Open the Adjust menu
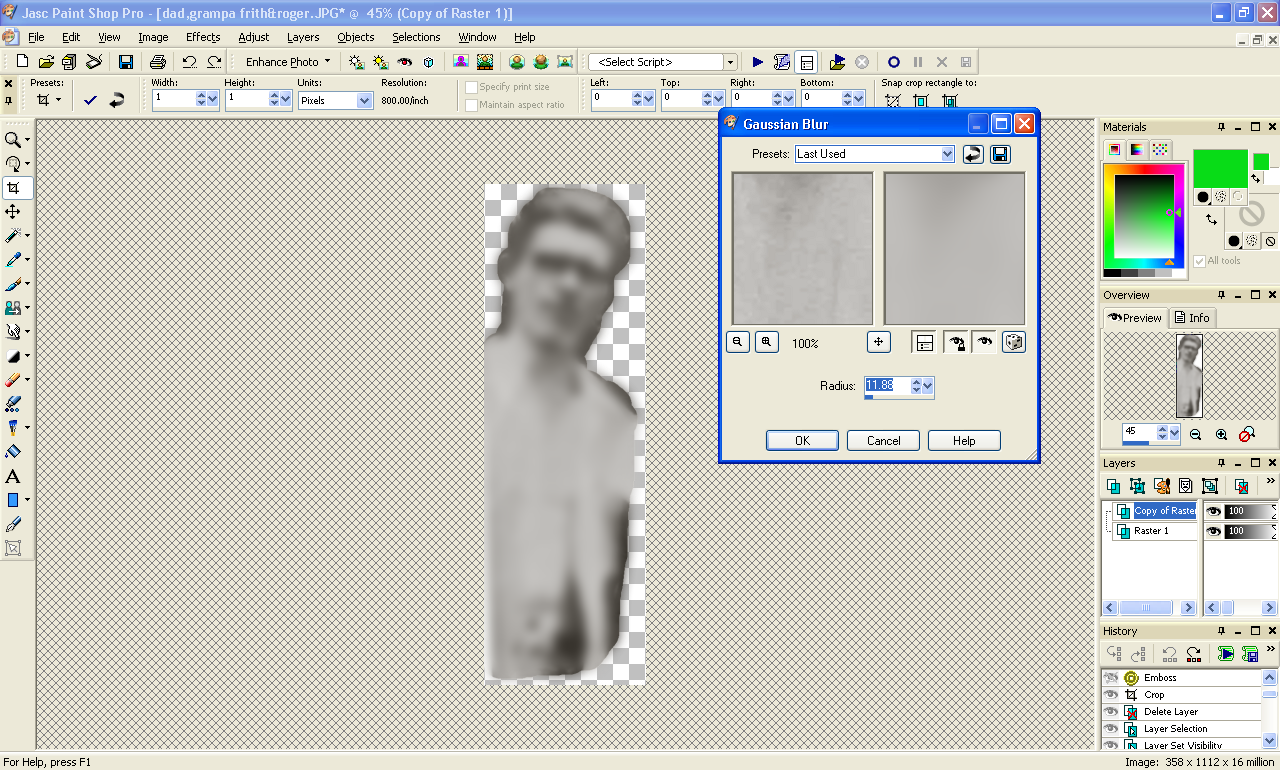1280x770 pixels. click(x=254, y=37)
